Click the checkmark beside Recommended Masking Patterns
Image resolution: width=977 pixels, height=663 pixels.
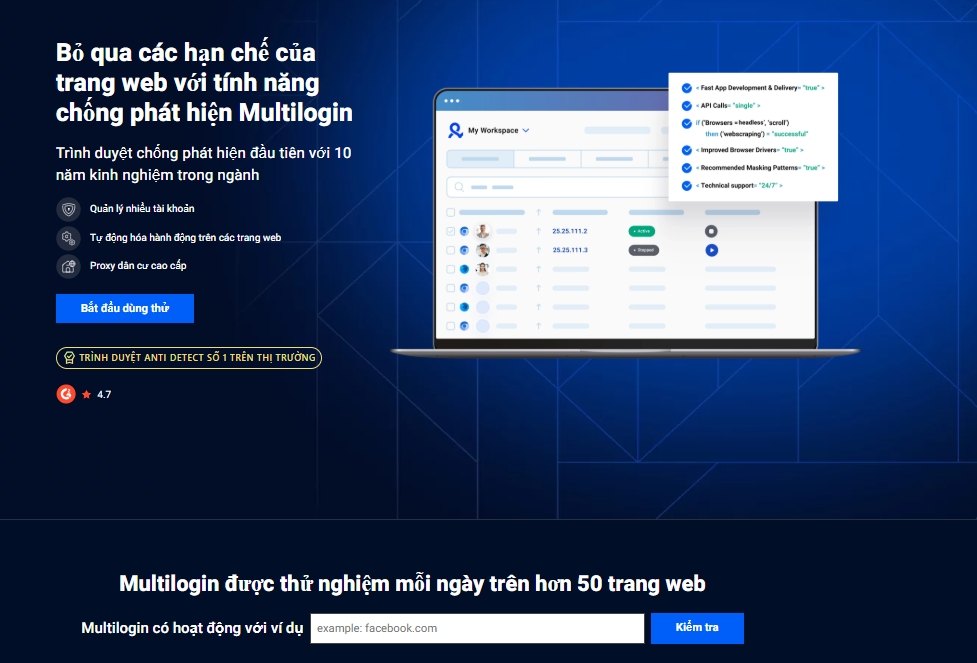pyautogui.click(x=687, y=168)
